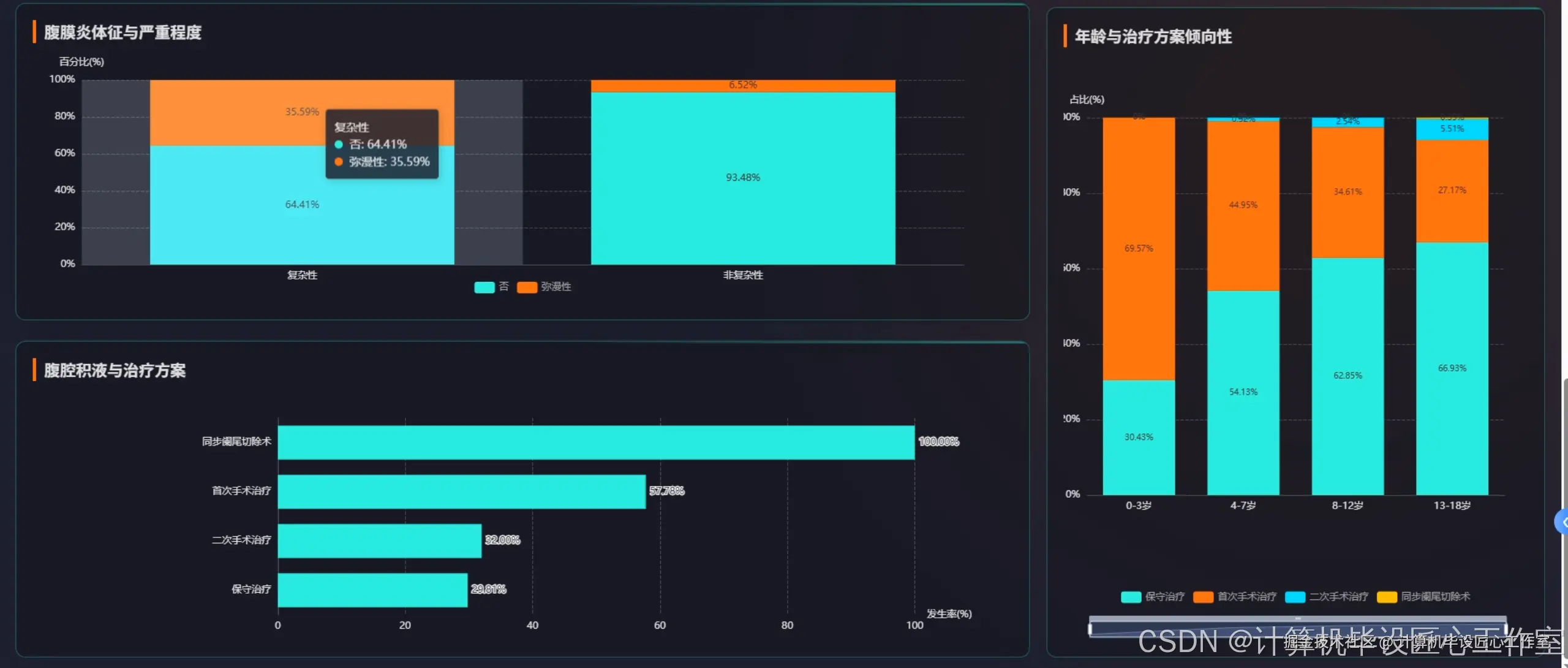Viewport: 1568px width, 668px height.
Task: Select the 首次手术治疗 57.78% bar
Action: pos(461,492)
